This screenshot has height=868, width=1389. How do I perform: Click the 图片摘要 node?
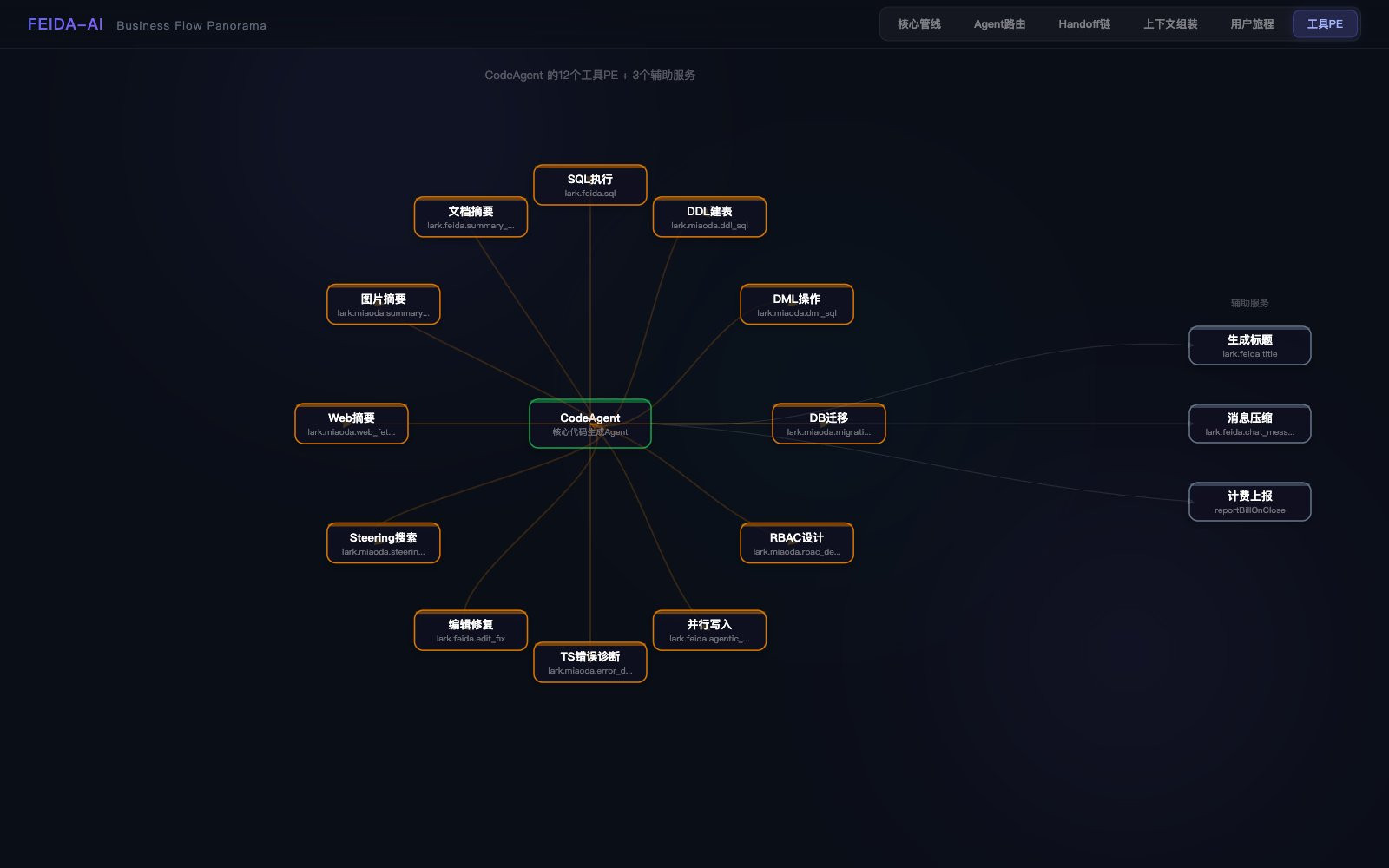click(384, 305)
